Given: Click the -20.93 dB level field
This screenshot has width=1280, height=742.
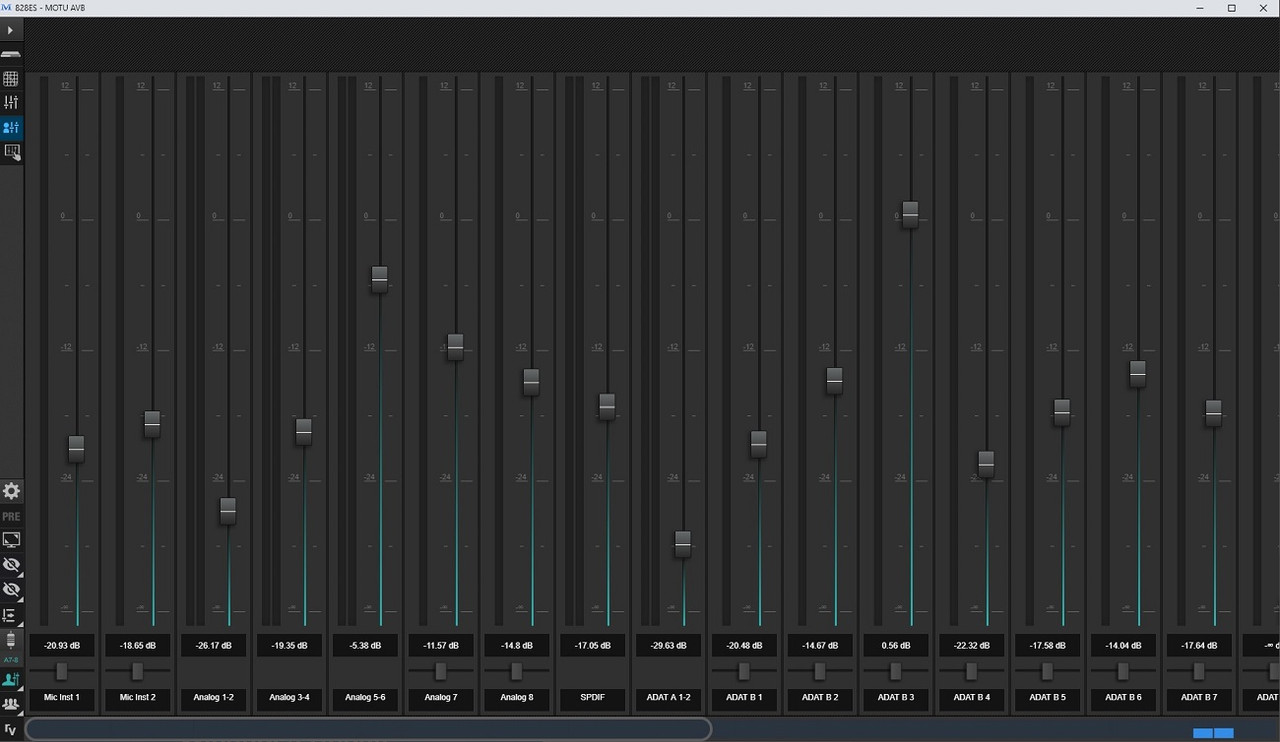Looking at the screenshot, I should click(62, 646).
